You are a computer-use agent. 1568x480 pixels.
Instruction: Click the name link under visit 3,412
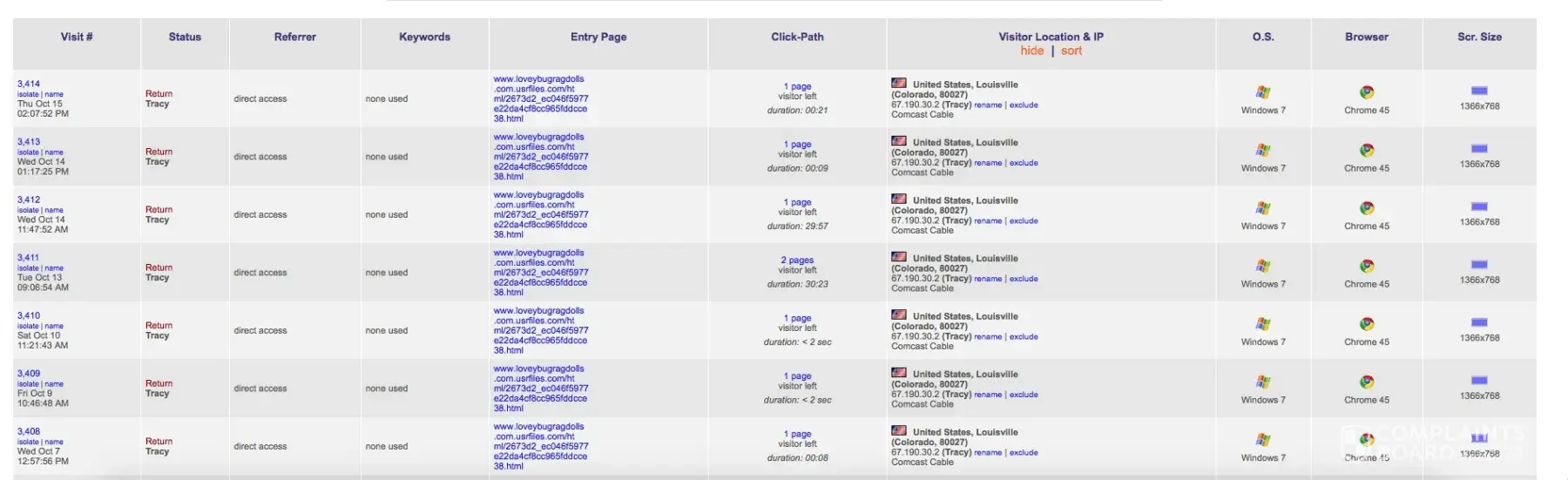tap(54, 210)
